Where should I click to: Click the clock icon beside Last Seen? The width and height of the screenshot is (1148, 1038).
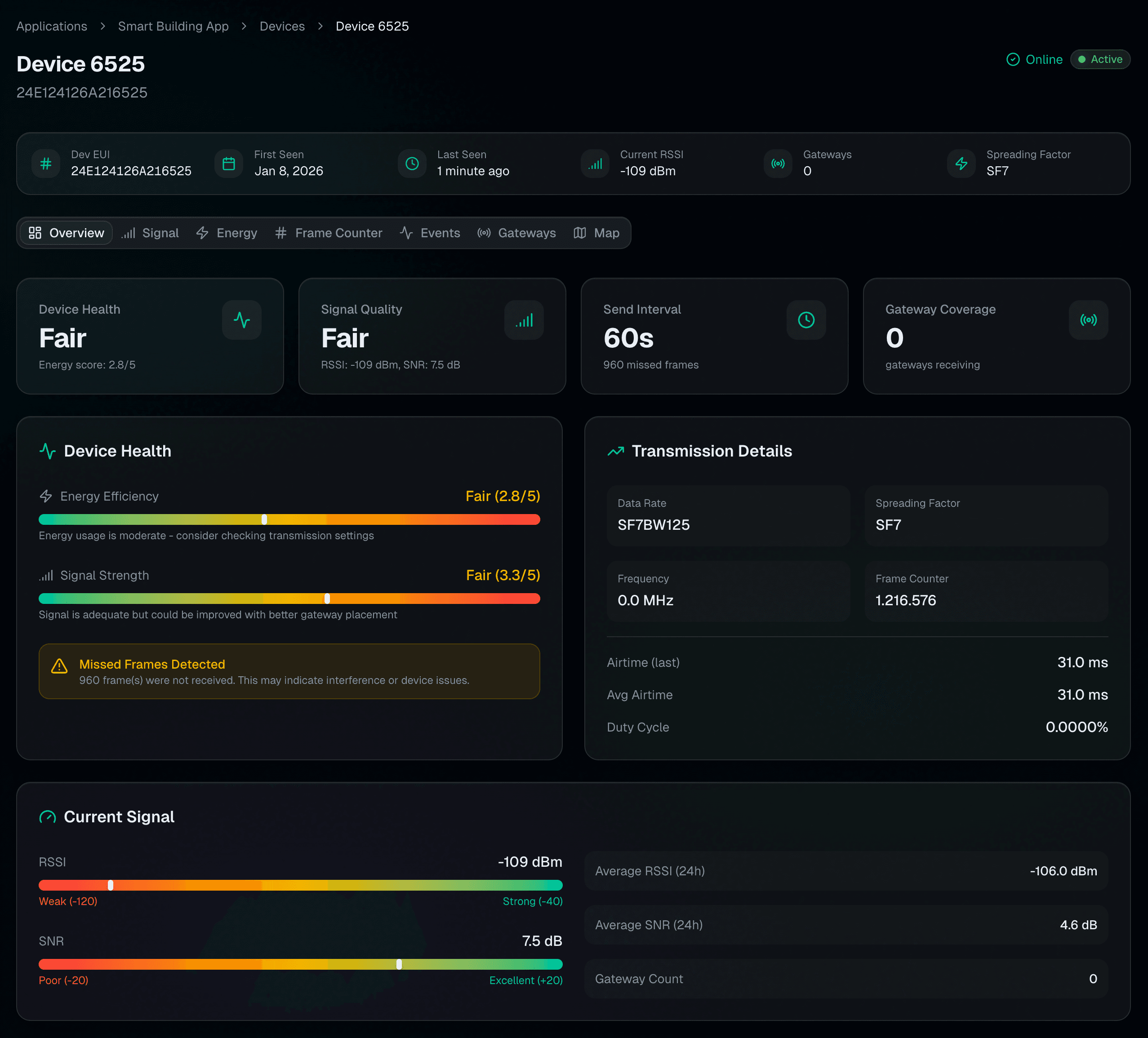point(412,164)
